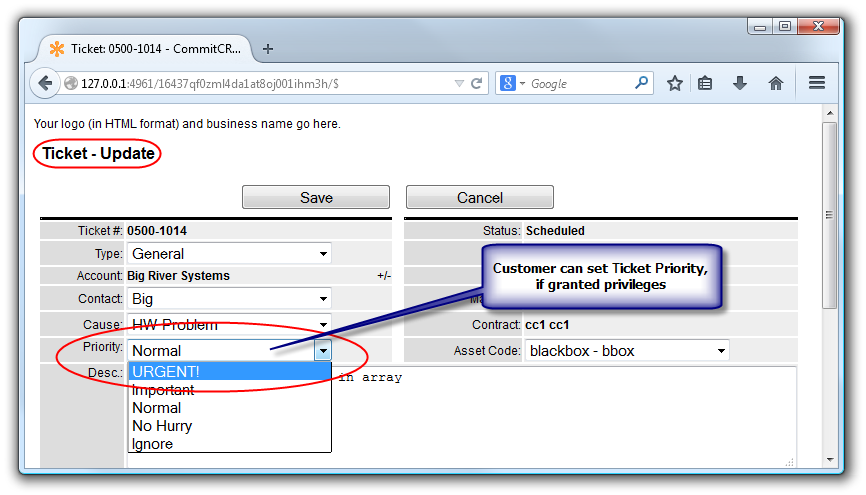Viewport: 866px width, 495px height.
Task: Open the downloads arrow icon
Action: click(x=740, y=84)
